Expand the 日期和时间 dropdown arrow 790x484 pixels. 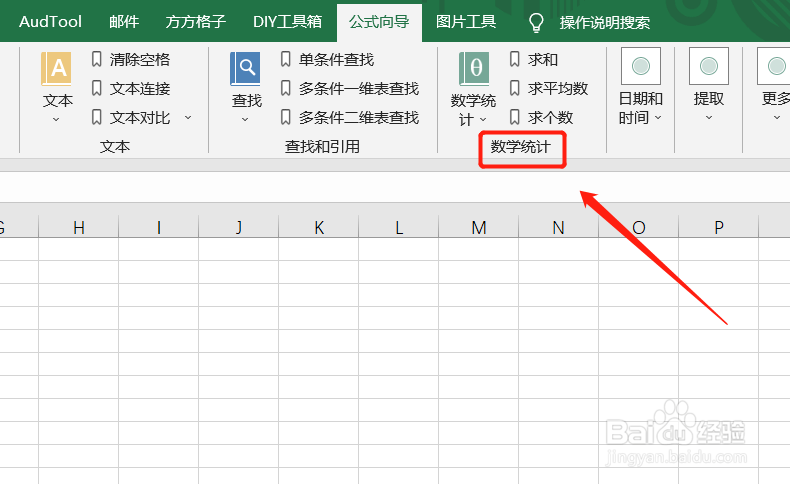click(x=658, y=117)
